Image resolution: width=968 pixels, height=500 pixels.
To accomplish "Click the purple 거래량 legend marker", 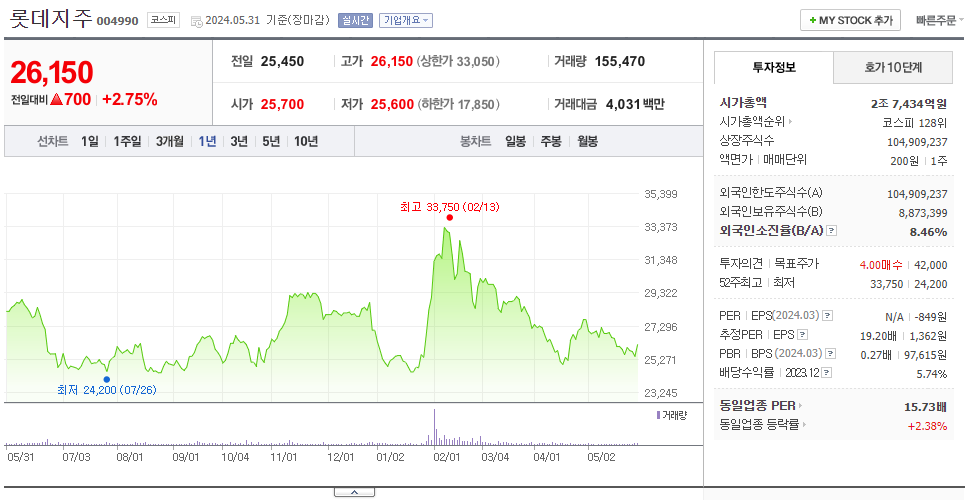I will [658, 415].
